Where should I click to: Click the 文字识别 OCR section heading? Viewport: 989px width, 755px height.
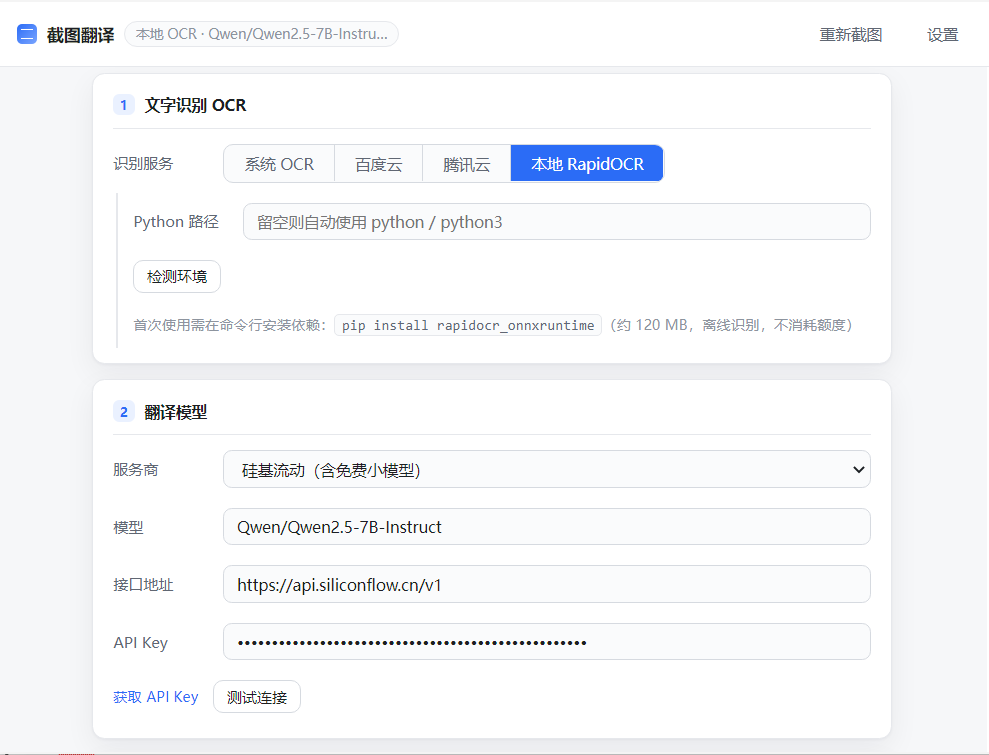[x=196, y=105]
